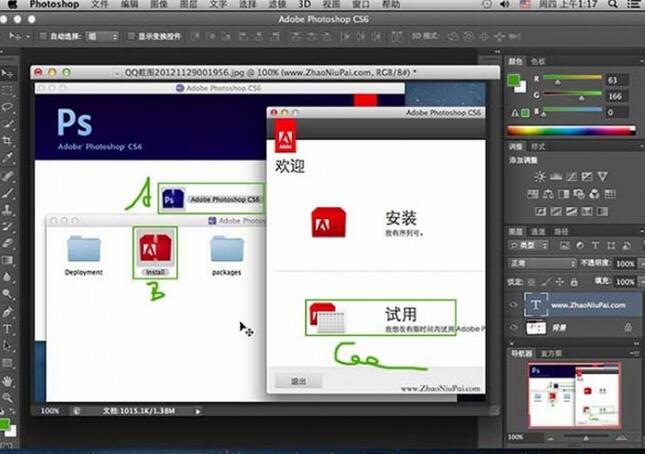The height and width of the screenshot is (454, 645).
Task: Select the Crop tool
Action: 7,141
